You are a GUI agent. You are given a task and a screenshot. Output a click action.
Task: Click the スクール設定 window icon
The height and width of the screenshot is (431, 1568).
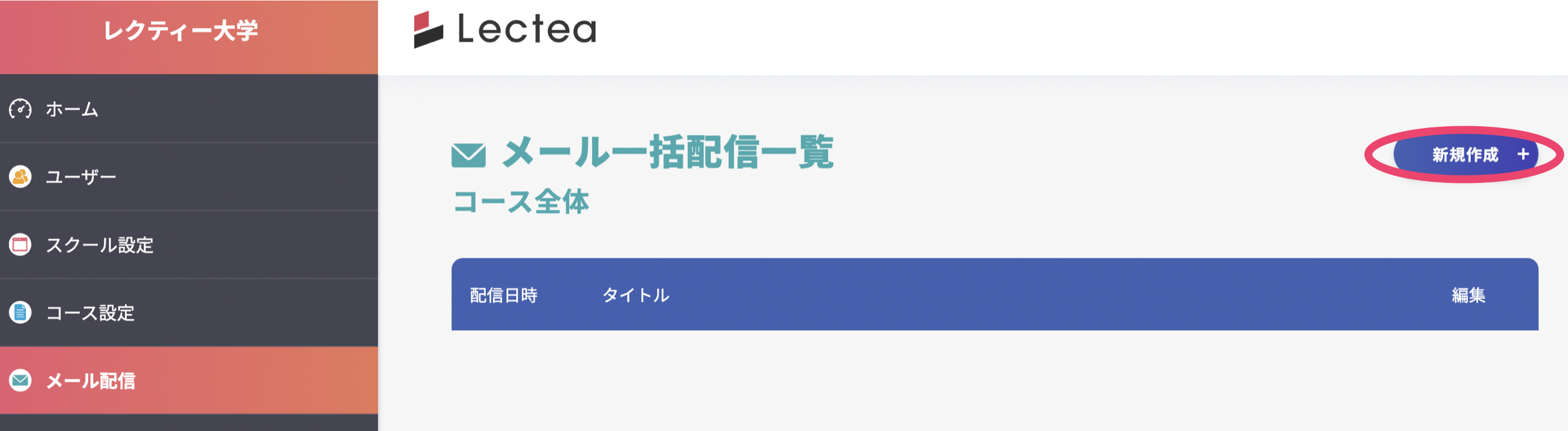[20, 244]
